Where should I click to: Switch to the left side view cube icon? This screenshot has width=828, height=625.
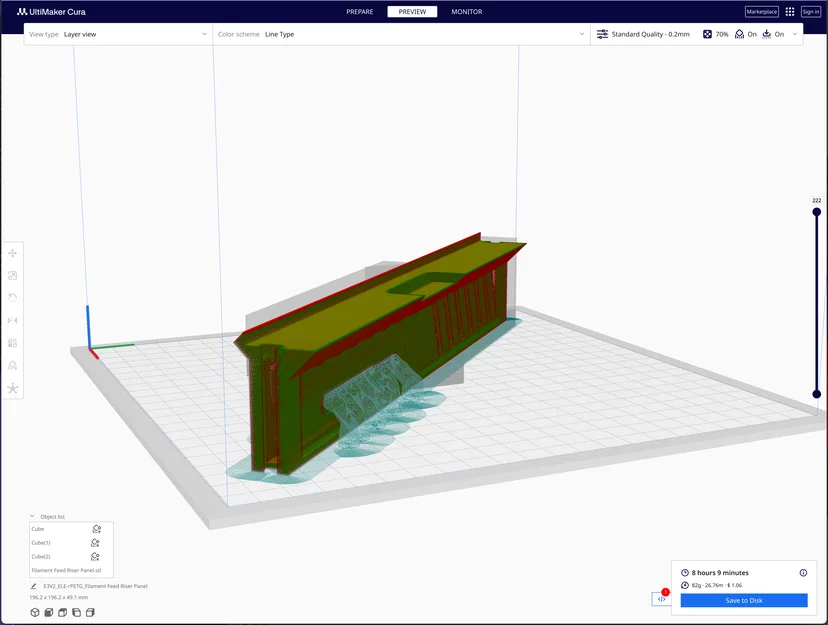(77, 612)
